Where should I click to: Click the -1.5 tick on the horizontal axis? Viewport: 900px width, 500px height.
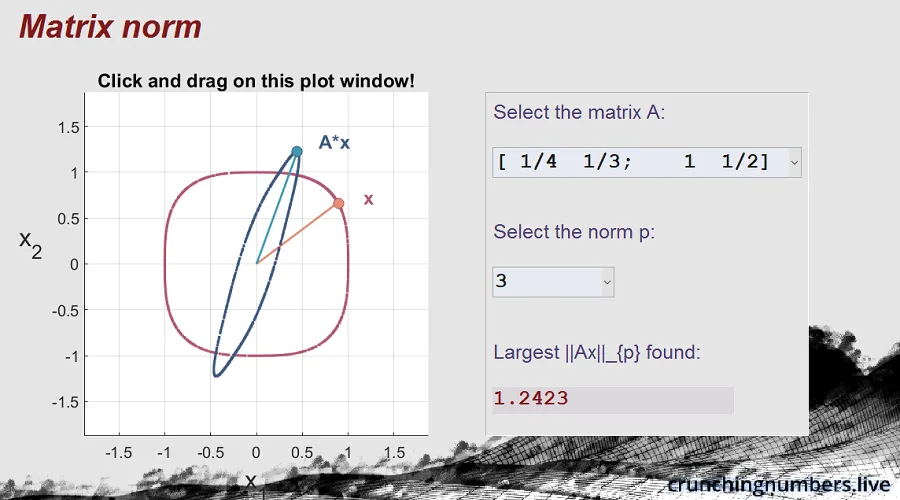click(x=119, y=453)
